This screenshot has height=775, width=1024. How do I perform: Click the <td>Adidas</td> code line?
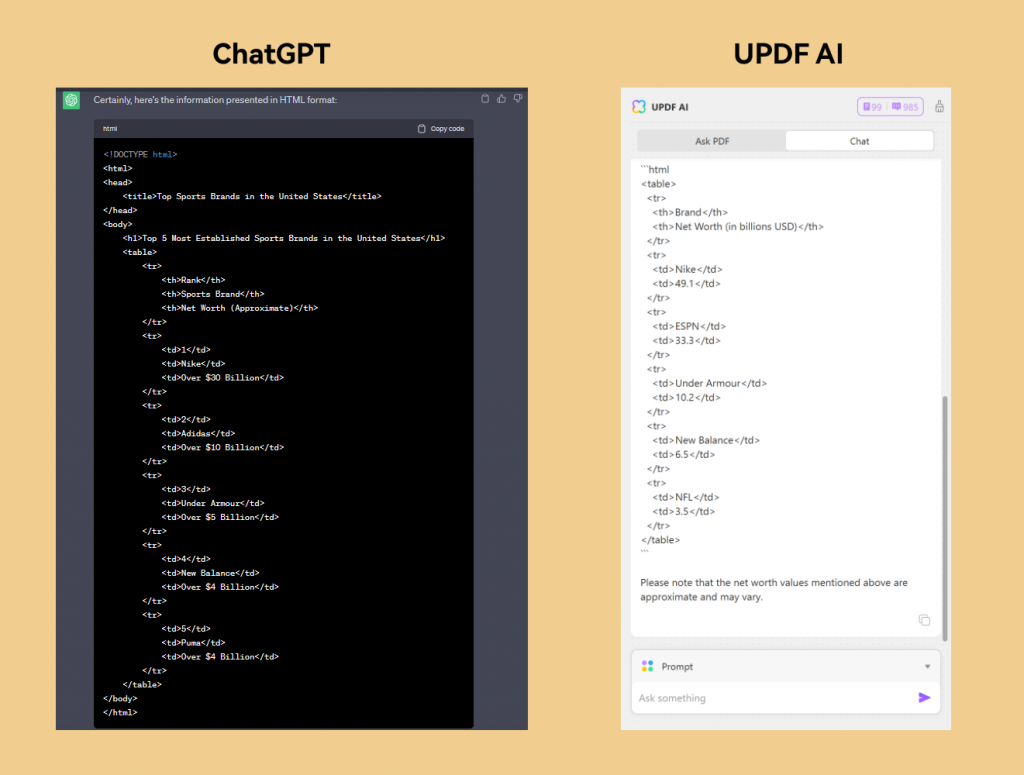pyautogui.click(x=199, y=434)
